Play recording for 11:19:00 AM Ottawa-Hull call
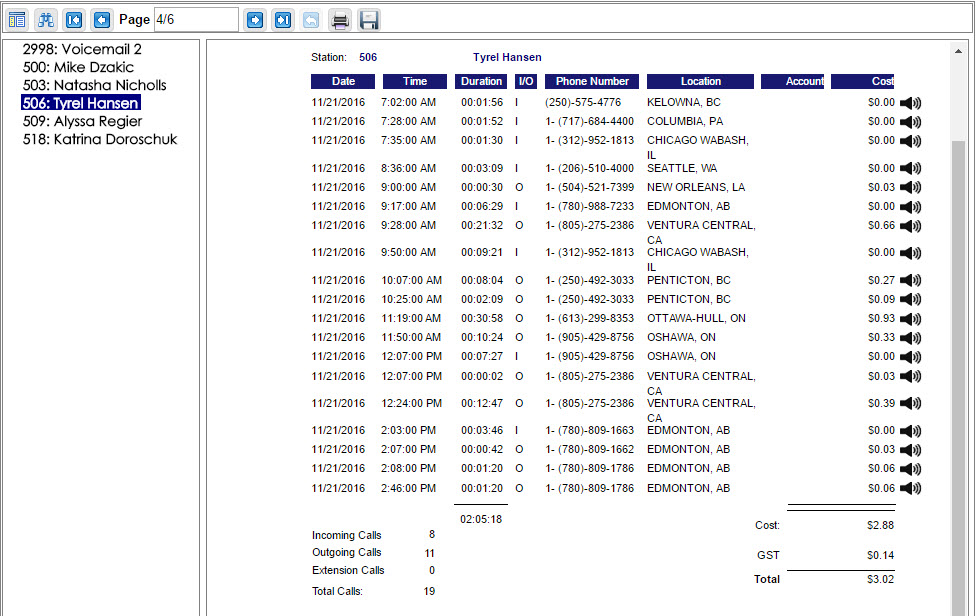The height and width of the screenshot is (616, 976). point(910,319)
